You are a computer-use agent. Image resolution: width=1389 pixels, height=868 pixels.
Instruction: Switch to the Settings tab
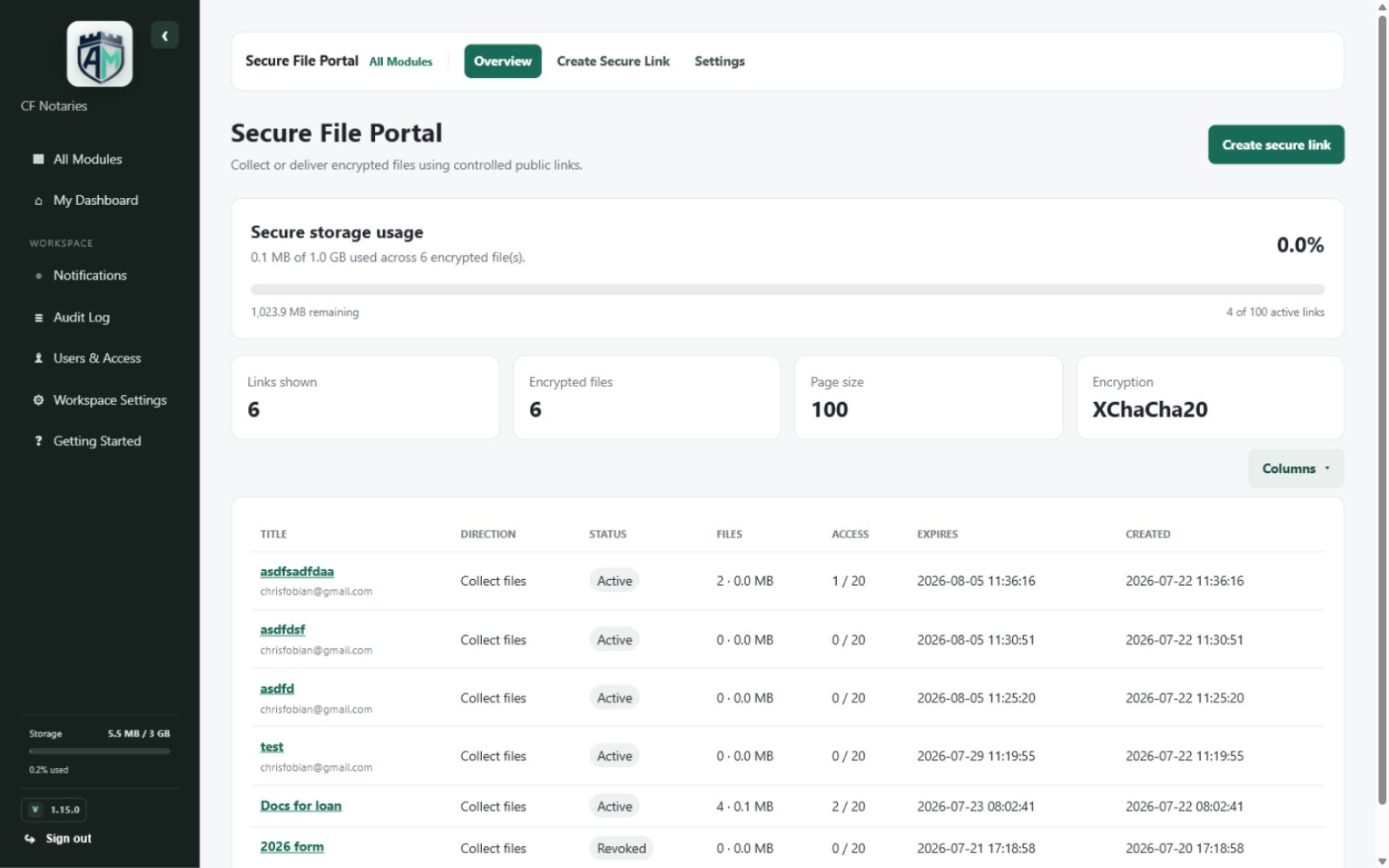tap(719, 61)
